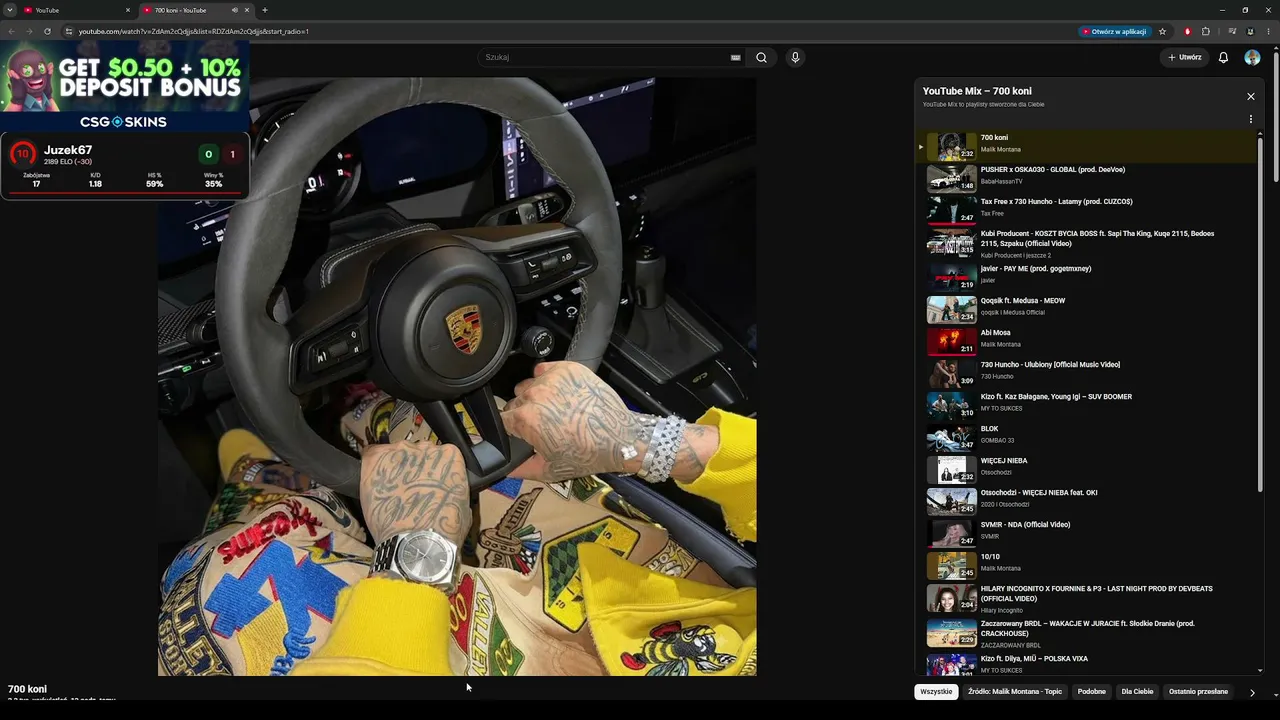Open the media controls toolbar icon

pos(1232,31)
